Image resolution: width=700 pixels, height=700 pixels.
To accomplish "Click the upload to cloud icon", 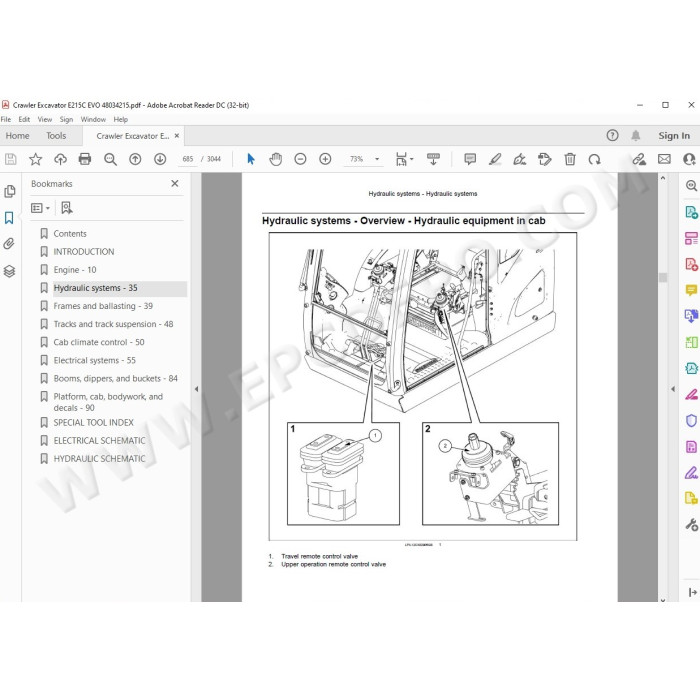I will click(x=60, y=159).
